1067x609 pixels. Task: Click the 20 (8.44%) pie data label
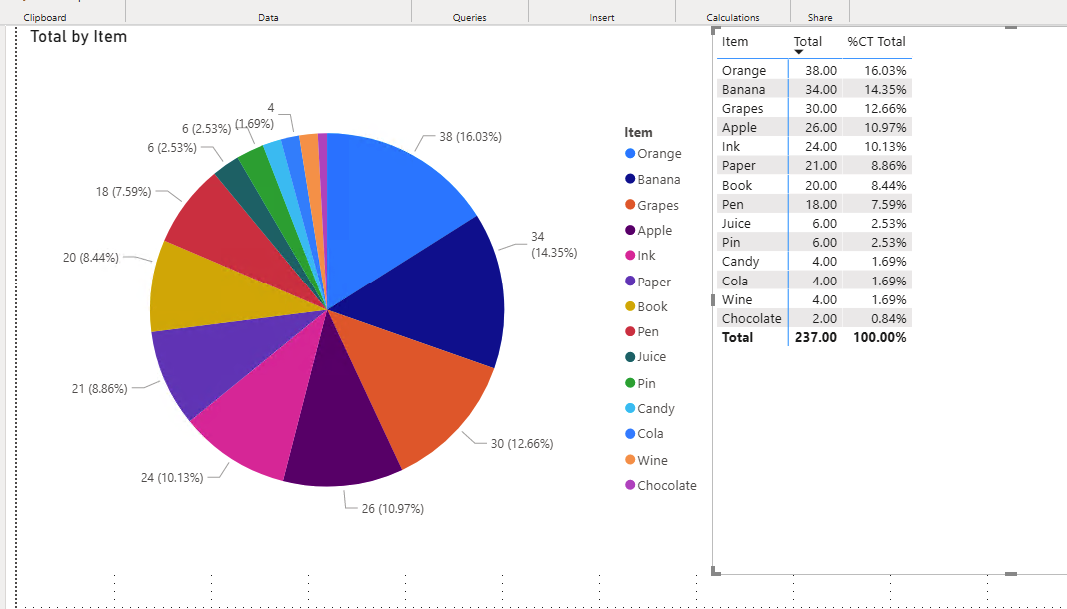[x=91, y=257]
